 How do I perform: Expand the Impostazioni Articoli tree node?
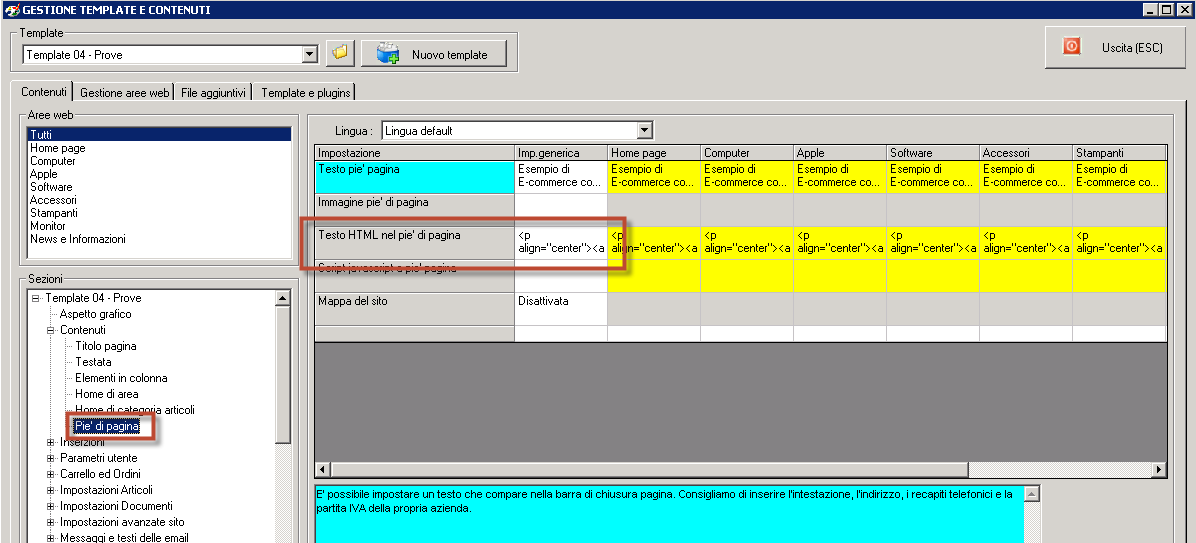point(50,490)
